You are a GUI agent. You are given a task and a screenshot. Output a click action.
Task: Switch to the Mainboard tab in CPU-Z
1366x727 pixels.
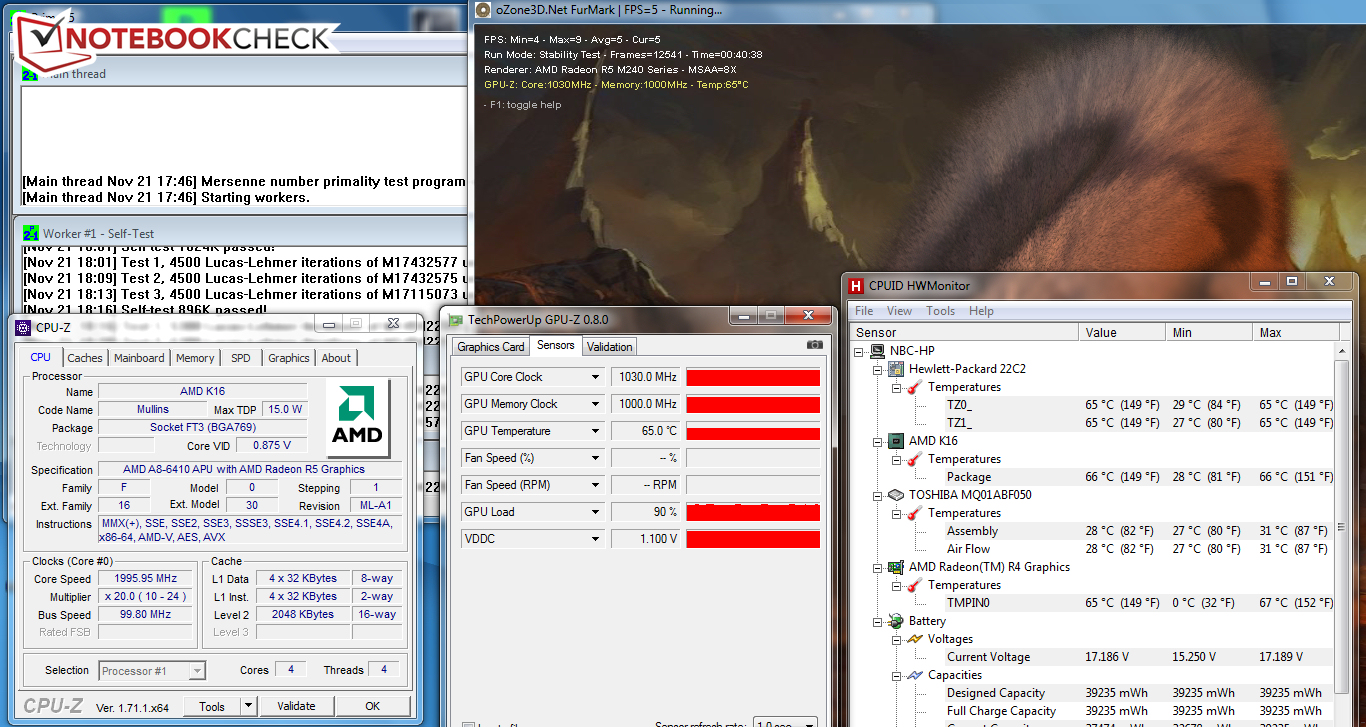(139, 358)
